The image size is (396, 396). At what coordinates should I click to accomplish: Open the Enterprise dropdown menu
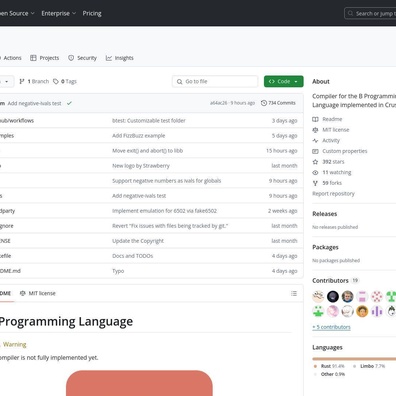point(59,13)
